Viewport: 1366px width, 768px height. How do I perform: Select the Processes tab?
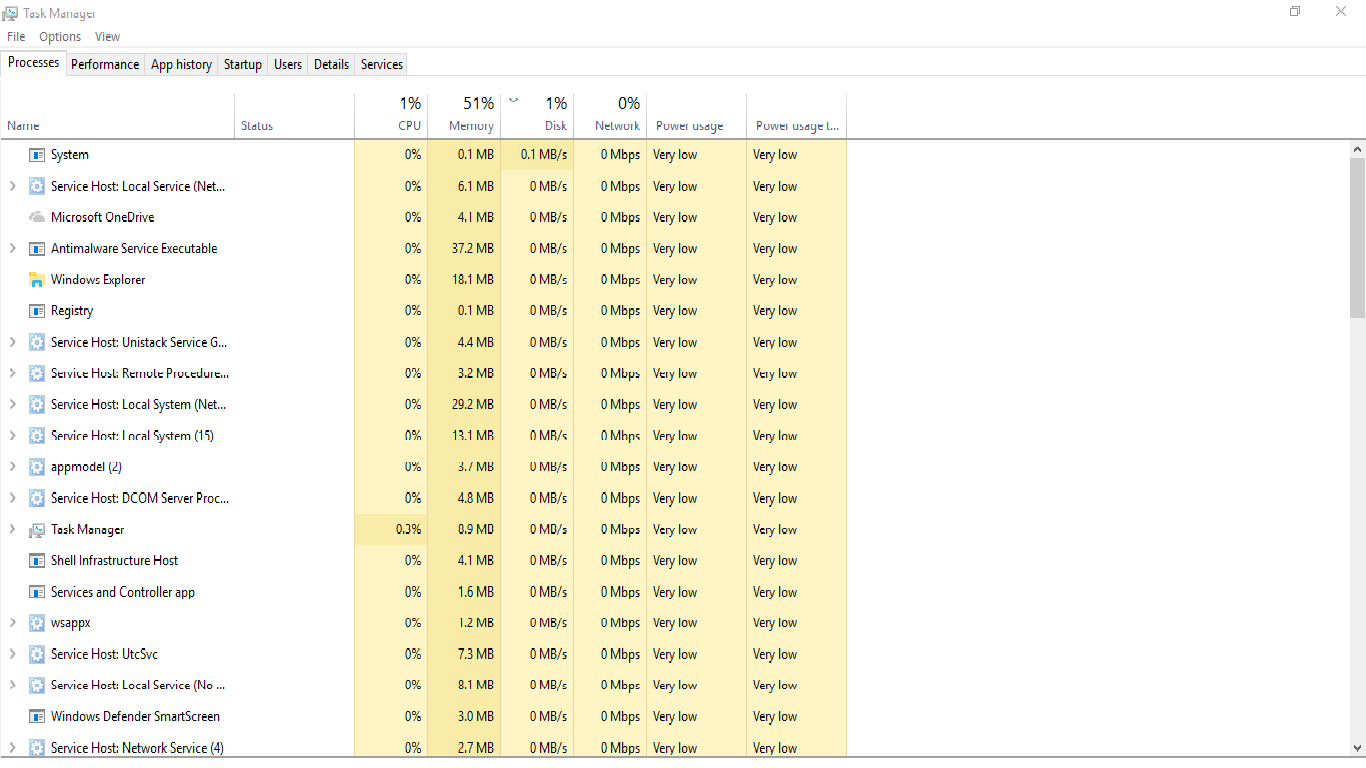click(34, 63)
